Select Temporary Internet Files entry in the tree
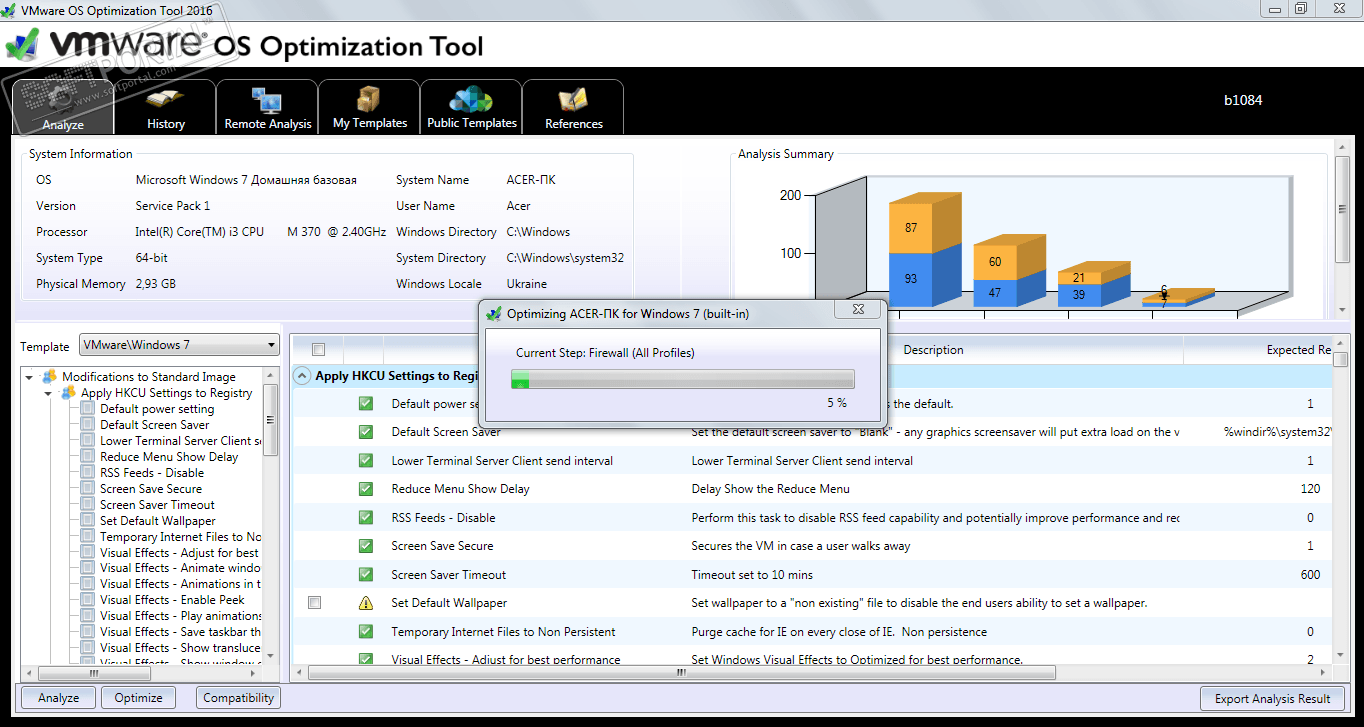 [x=180, y=537]
